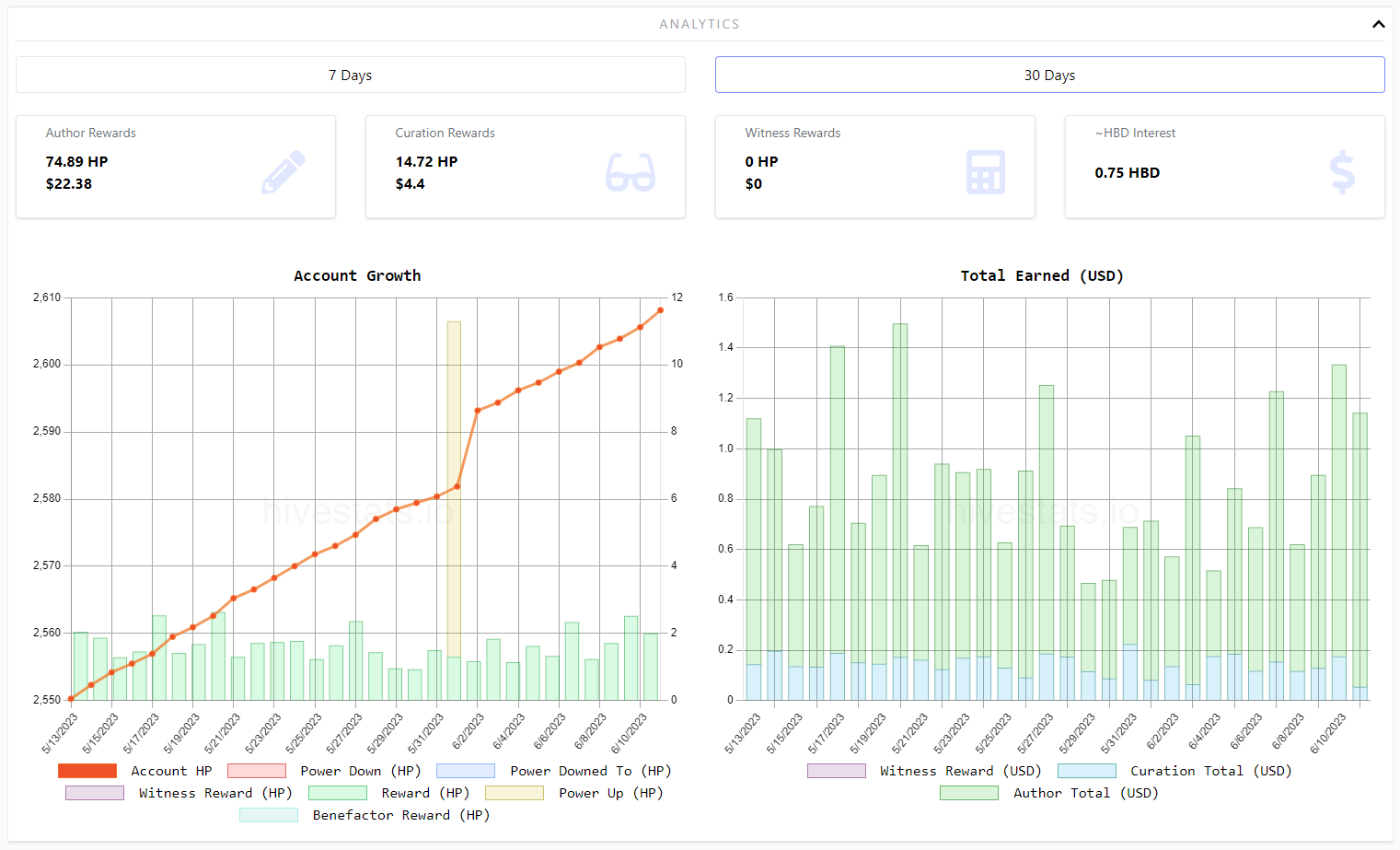This screenshot has width=1400, height=850.
Task: Toggle the Reward (HP) legend swatch
Action: (338, 793)
